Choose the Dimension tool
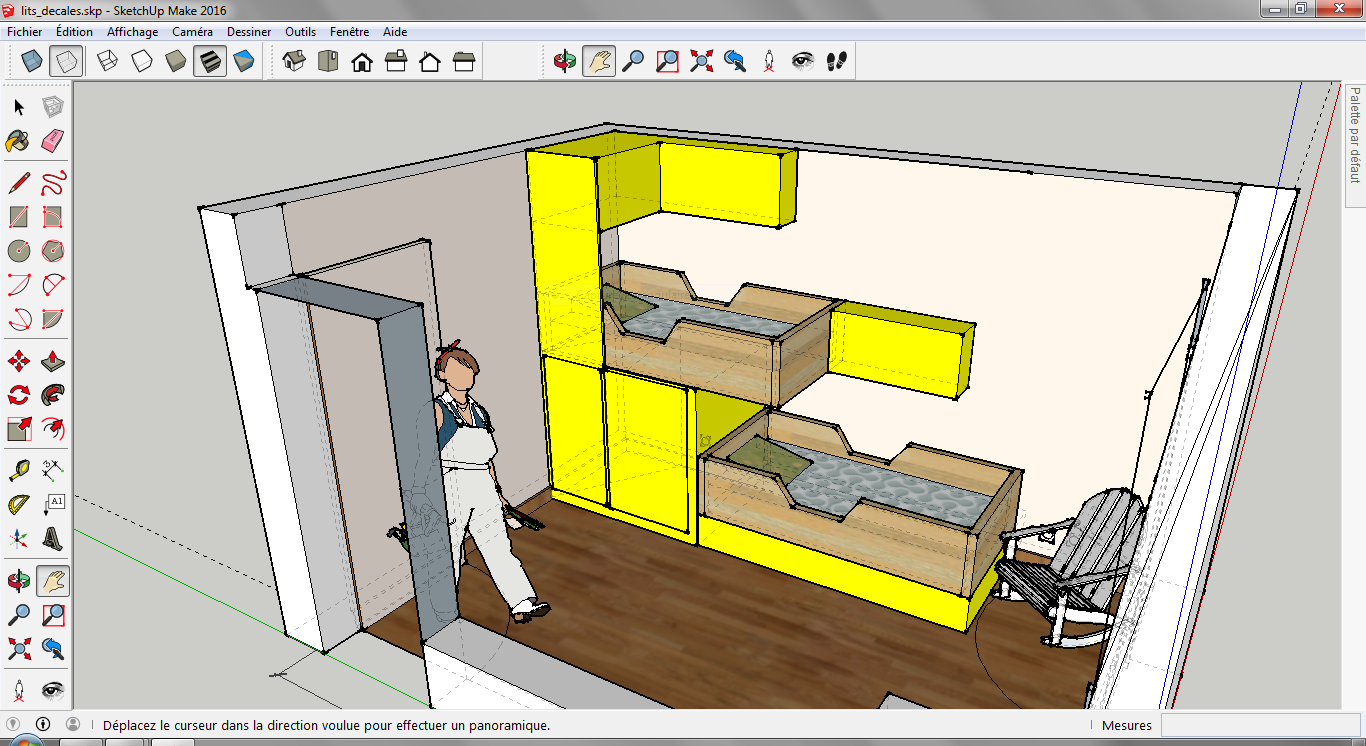 click(53, 470)
